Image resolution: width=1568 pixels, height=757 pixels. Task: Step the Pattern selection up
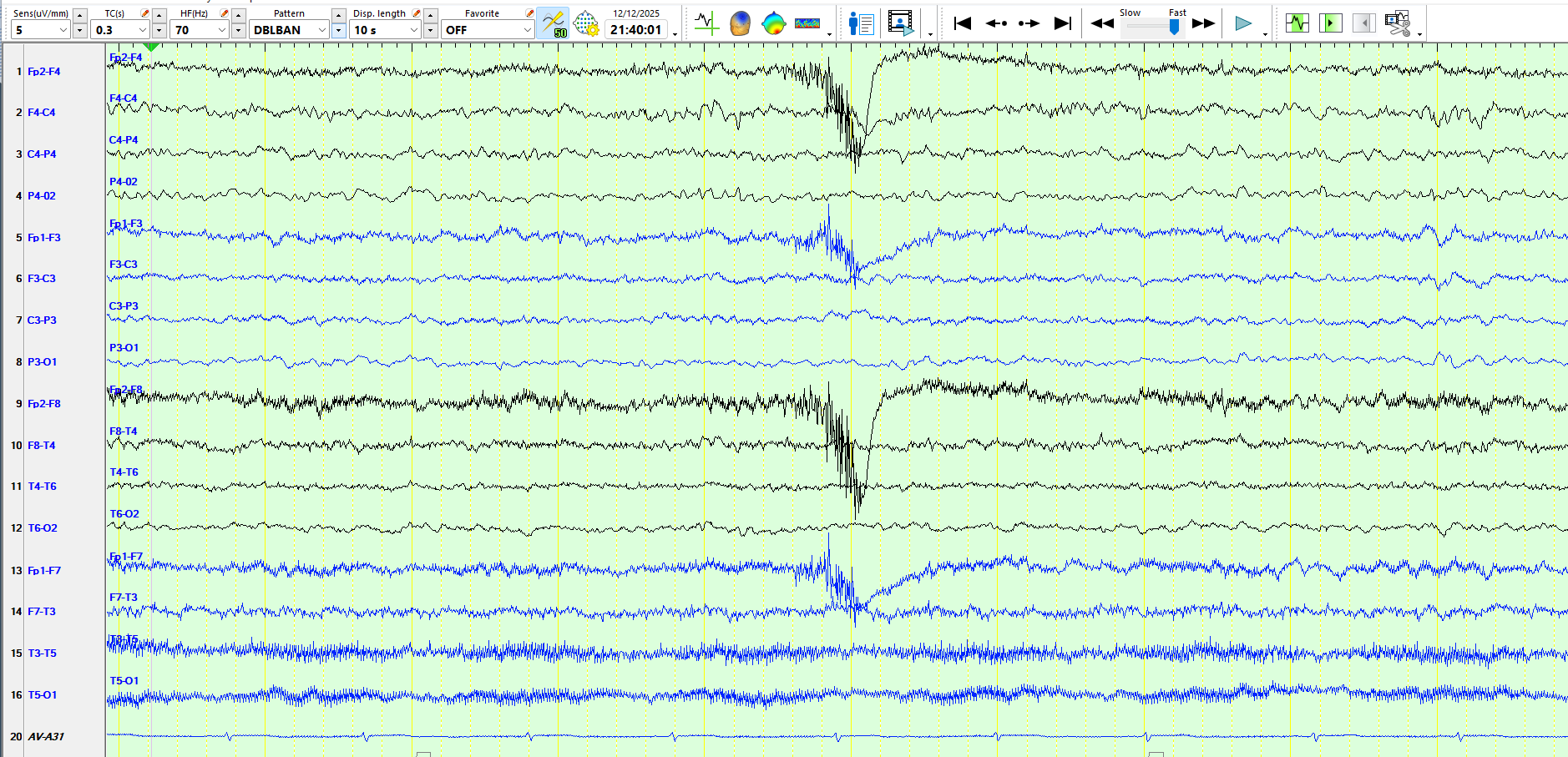point(338,15)
